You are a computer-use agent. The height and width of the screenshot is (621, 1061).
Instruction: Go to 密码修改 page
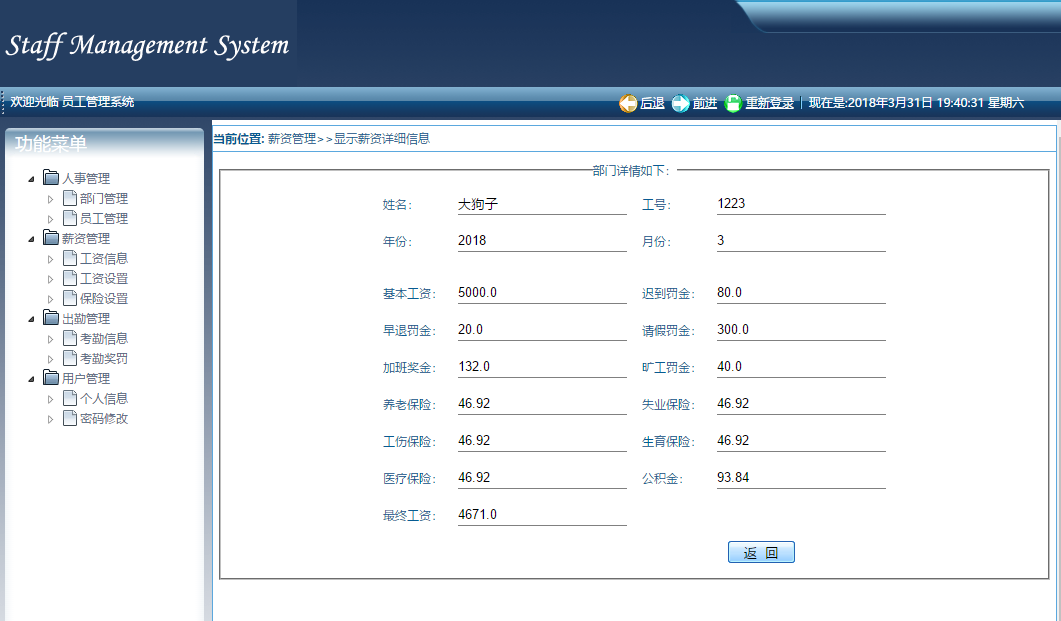104,419
